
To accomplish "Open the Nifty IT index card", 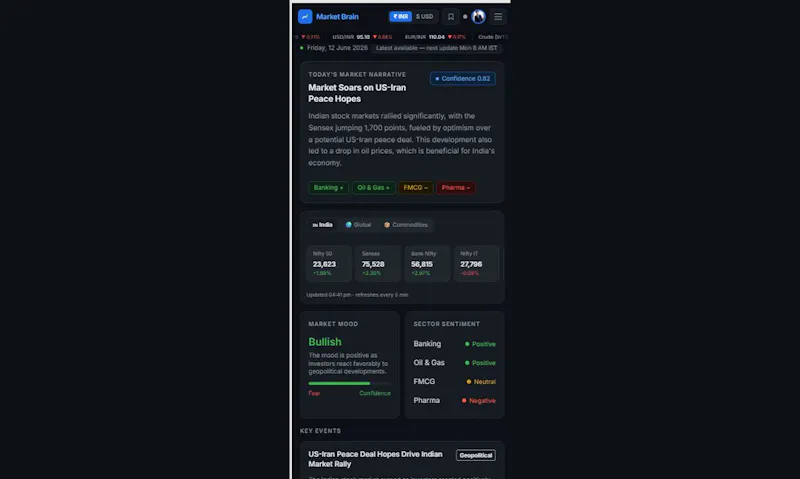I will [476, 264].
